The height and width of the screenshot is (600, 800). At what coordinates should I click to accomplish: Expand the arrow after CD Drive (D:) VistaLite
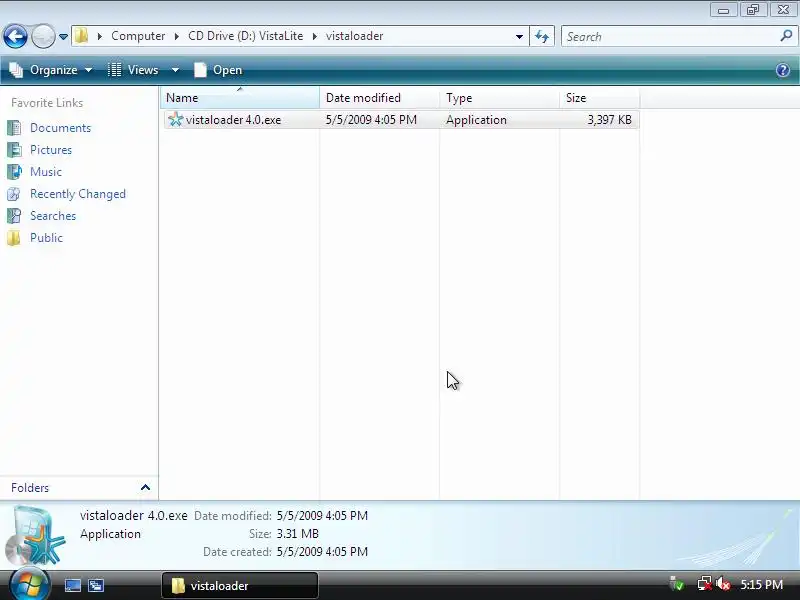tap(314, 36)
